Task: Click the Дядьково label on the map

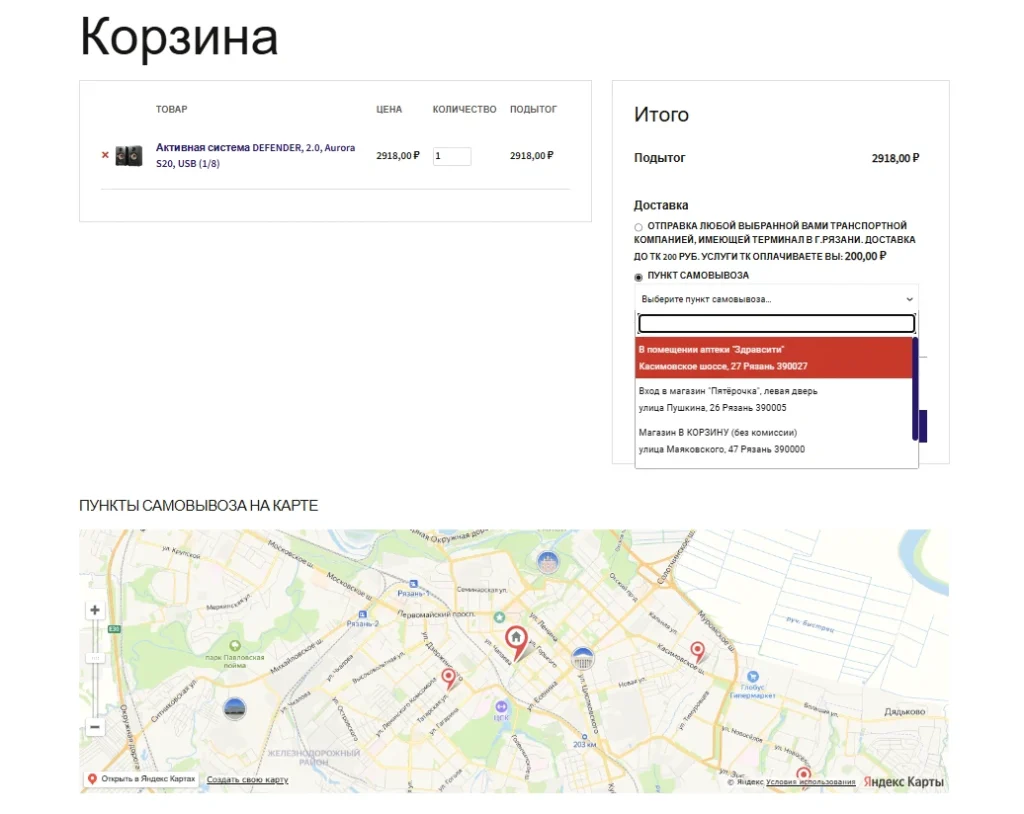Action: 904,711
